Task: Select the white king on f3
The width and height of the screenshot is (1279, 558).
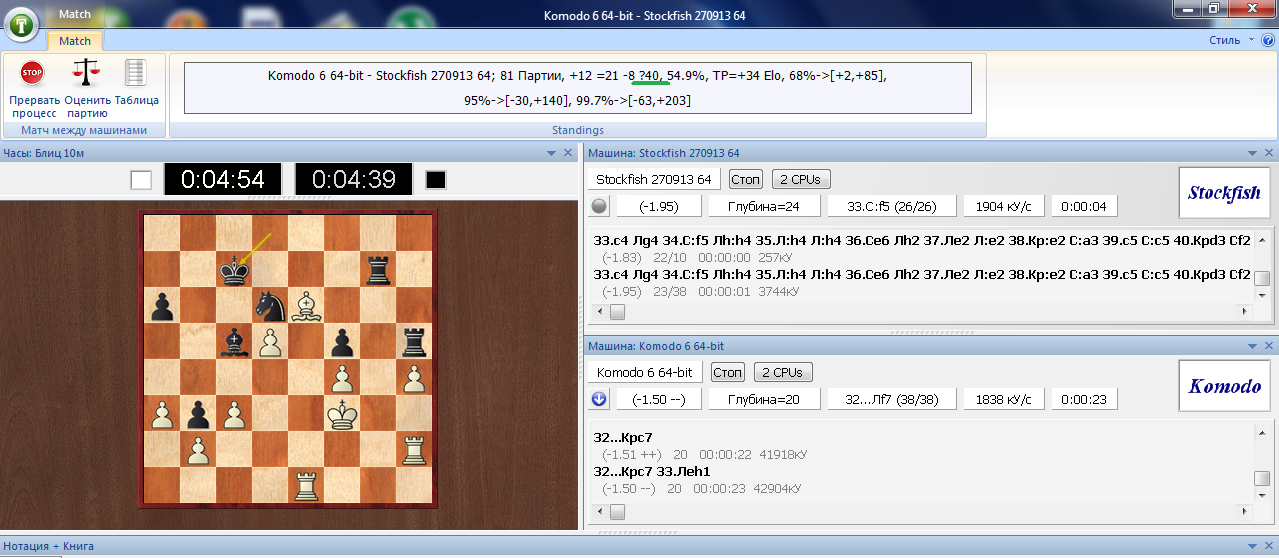Action: 343,414
